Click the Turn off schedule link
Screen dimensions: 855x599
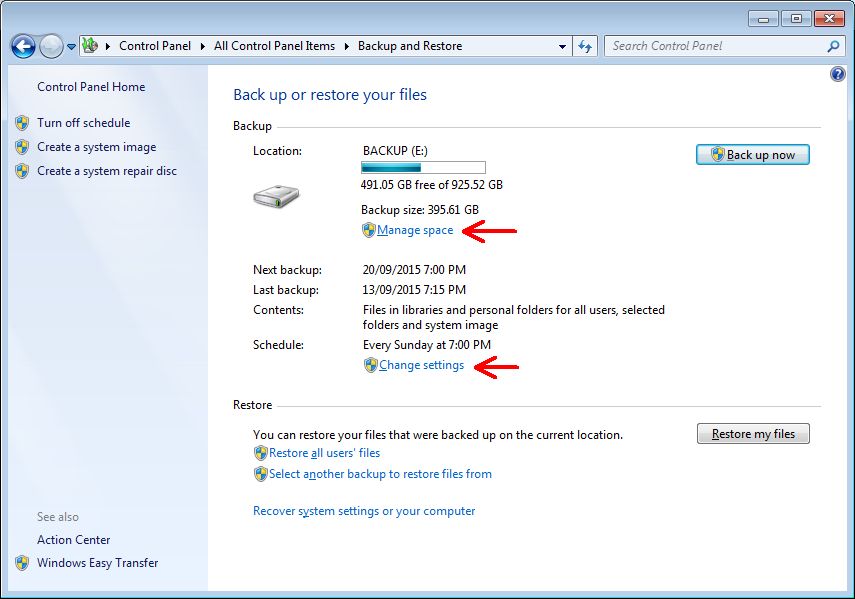[x=83, y=123]
